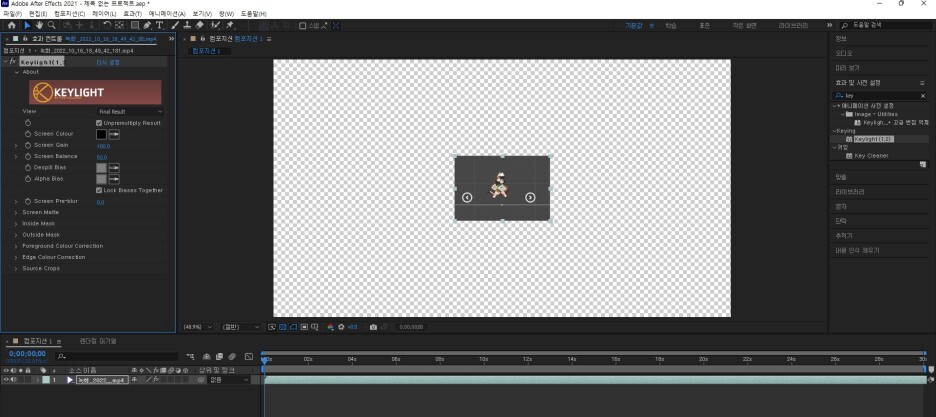The height and width of the screenshot is (417, 936).
Task: Select the Selection arrow tool
Action: tap(27, 26)
